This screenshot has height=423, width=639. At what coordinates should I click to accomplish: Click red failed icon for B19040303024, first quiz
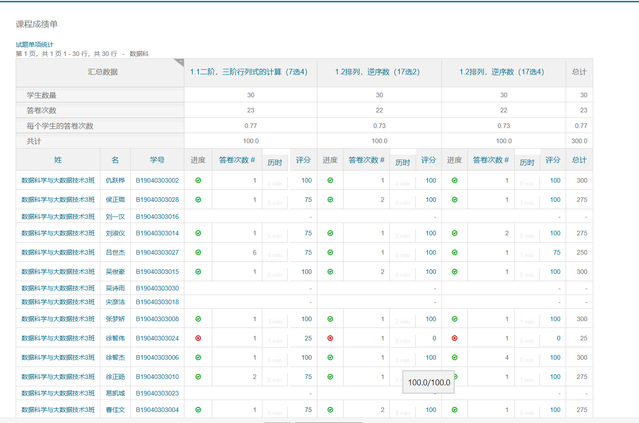coord(198,338)
